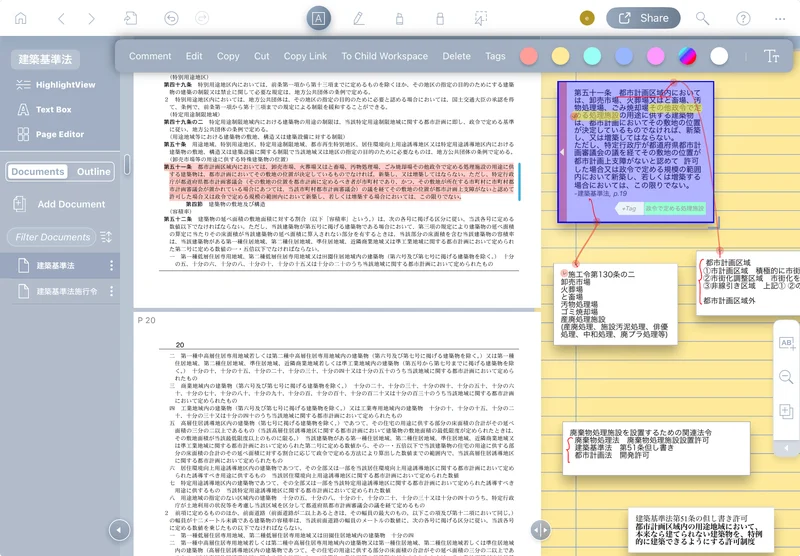This screenshot has width=800, height=556.
Task: Select the 建築基準法施行令 document
Action: pyautogui.click(x=60, y=291)
